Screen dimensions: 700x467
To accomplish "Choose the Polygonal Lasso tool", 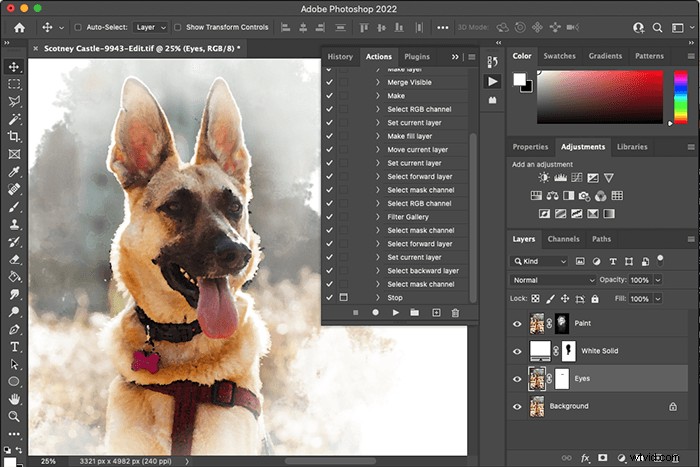I will (x=14, y=101).
